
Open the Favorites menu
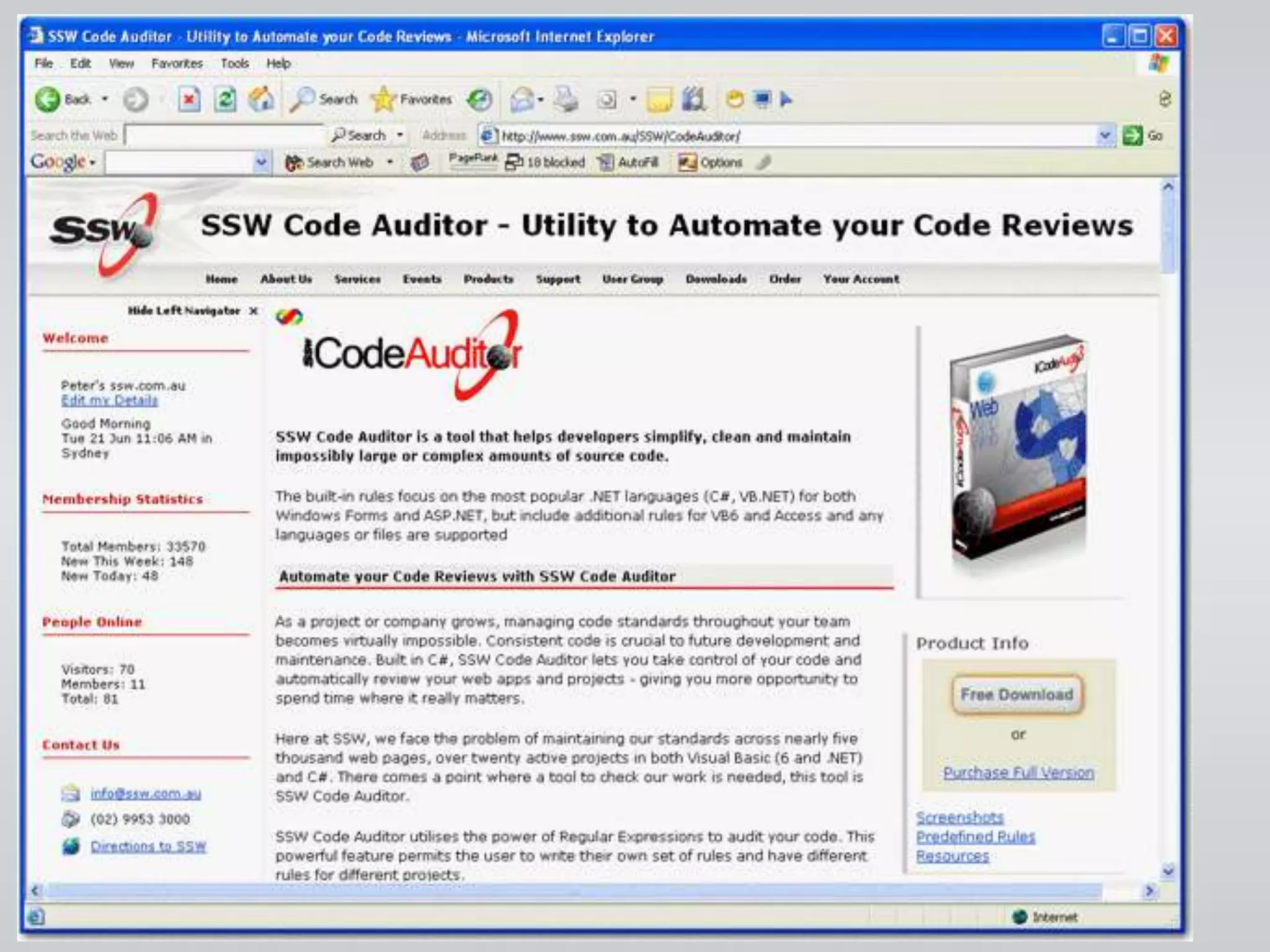[177, 63]
